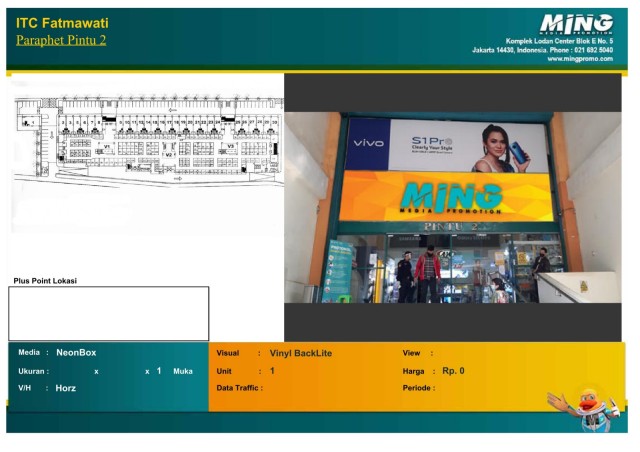
Task: Click the floor plan map thumbnail
Action: pos(149,141)
